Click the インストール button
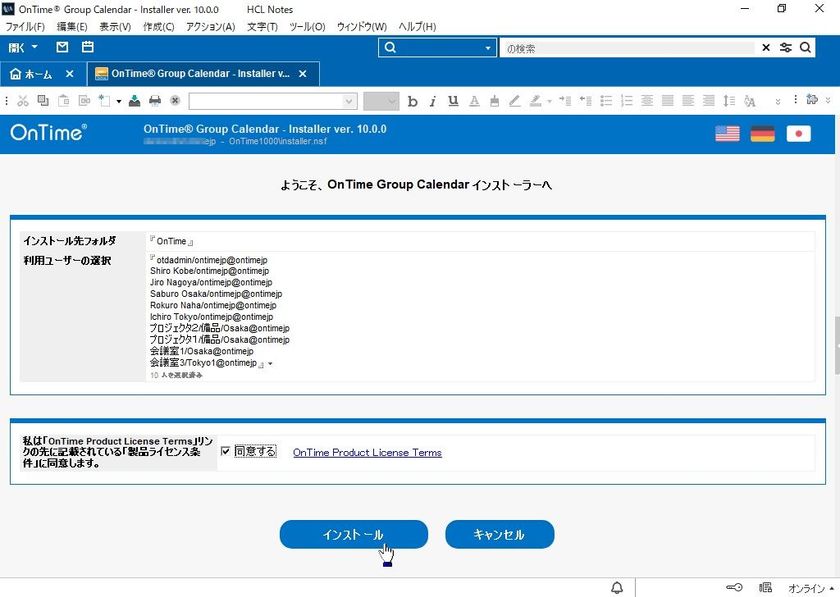 click(x=354, y=534)
